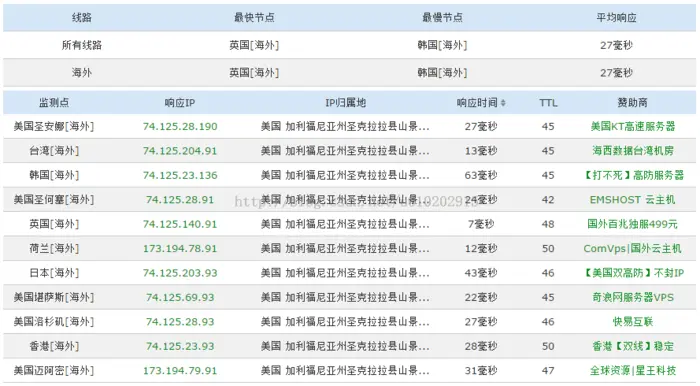The image size is (700, 386).
Task: Click the 12毫秒 response time cell
Action: coord(481,249)
